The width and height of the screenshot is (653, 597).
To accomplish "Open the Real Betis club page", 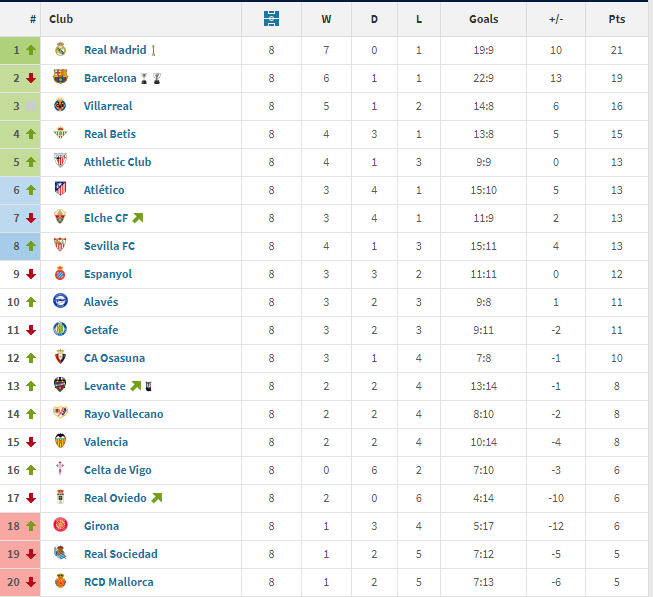I will 110,134.
